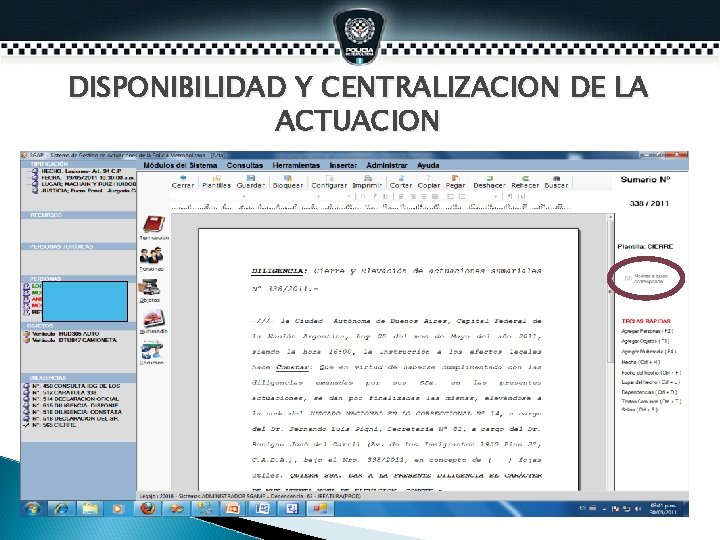The height and width of the screenshot is (540, 720).
Task: Select the HECHO tipificación tree row
Action: pos(81,171)
